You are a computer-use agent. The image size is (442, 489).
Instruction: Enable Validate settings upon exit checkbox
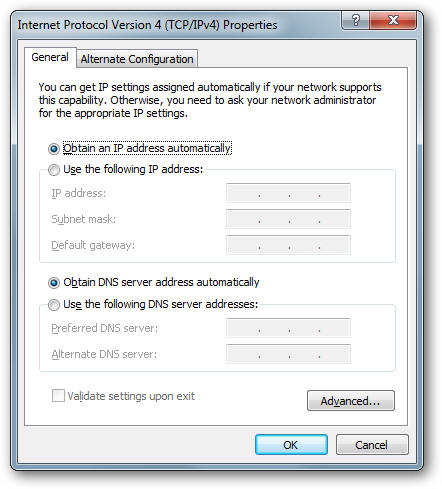click(x=58, y=396)
